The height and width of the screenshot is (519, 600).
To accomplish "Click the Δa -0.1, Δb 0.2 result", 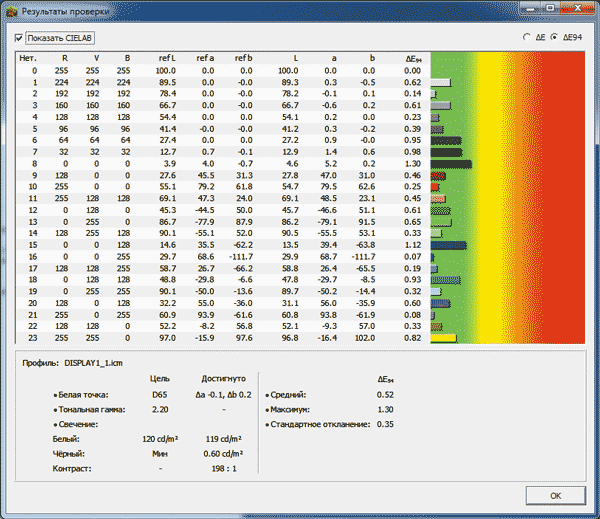I will pos(223,395).
